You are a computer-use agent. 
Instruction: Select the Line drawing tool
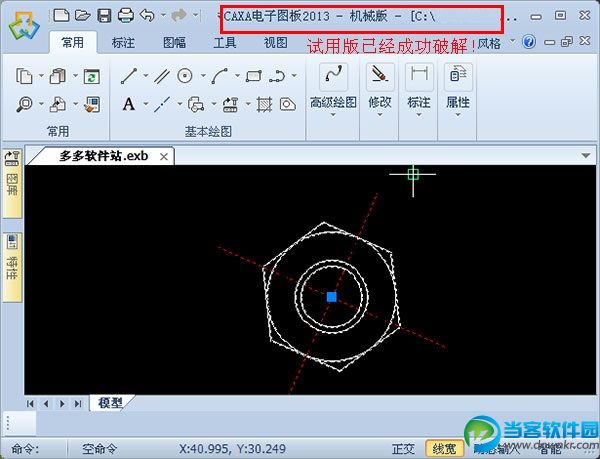pos(129,76)
